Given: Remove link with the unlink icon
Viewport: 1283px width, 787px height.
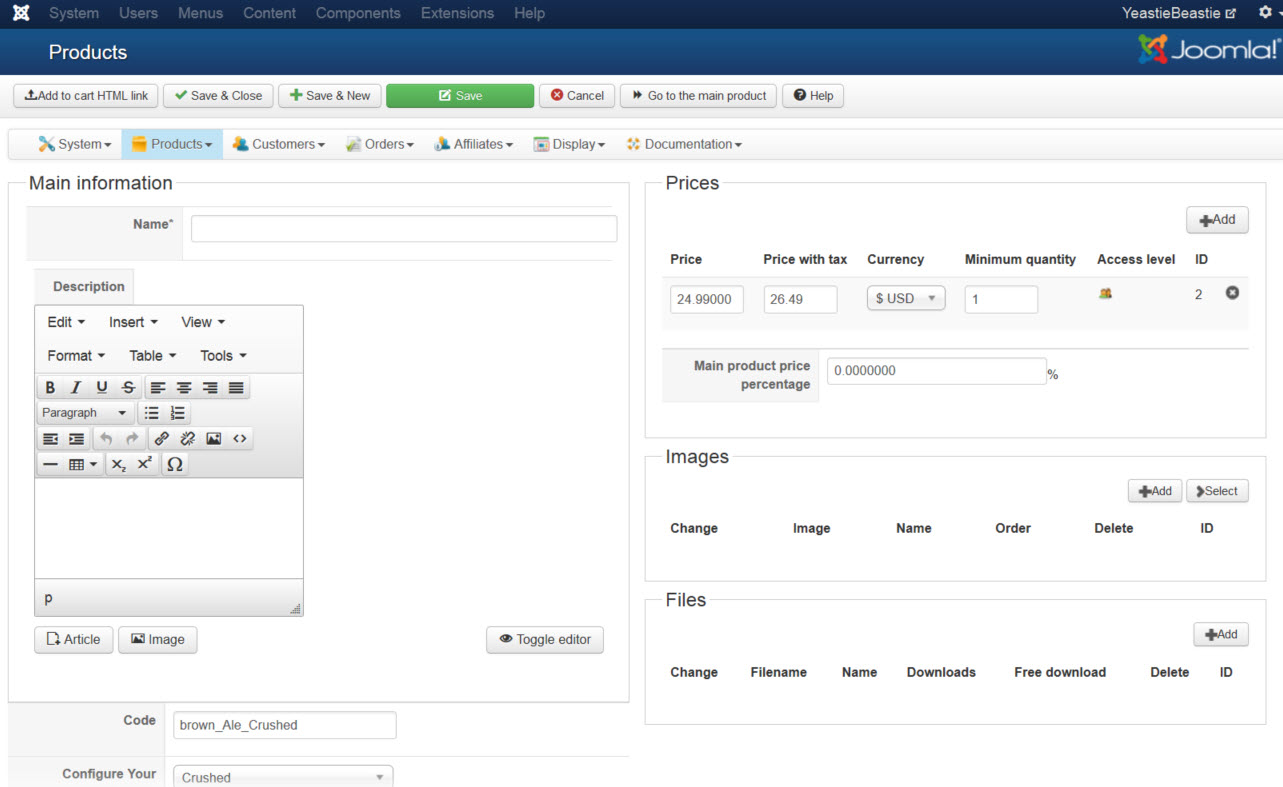Looking at the screenshot, I should [187, 439].
